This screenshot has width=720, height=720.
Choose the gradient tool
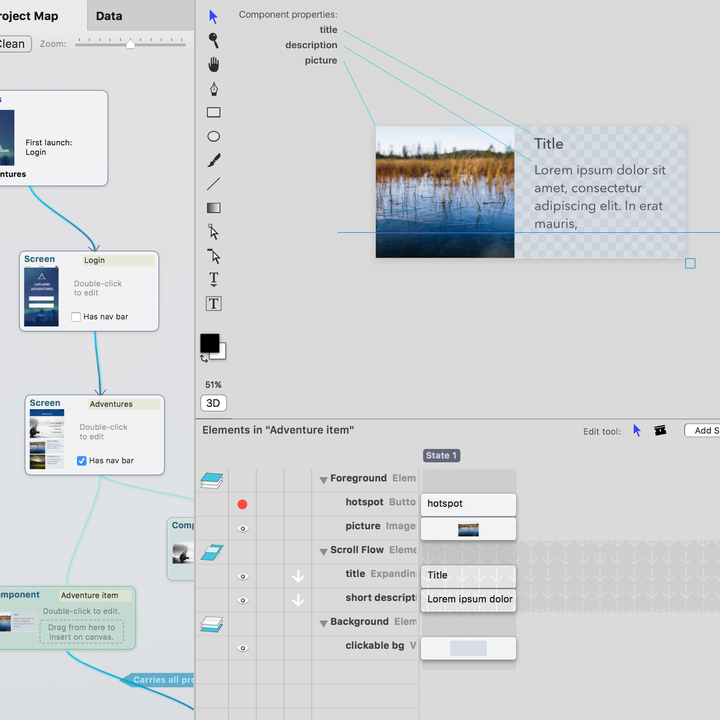[x=214, y=208]
